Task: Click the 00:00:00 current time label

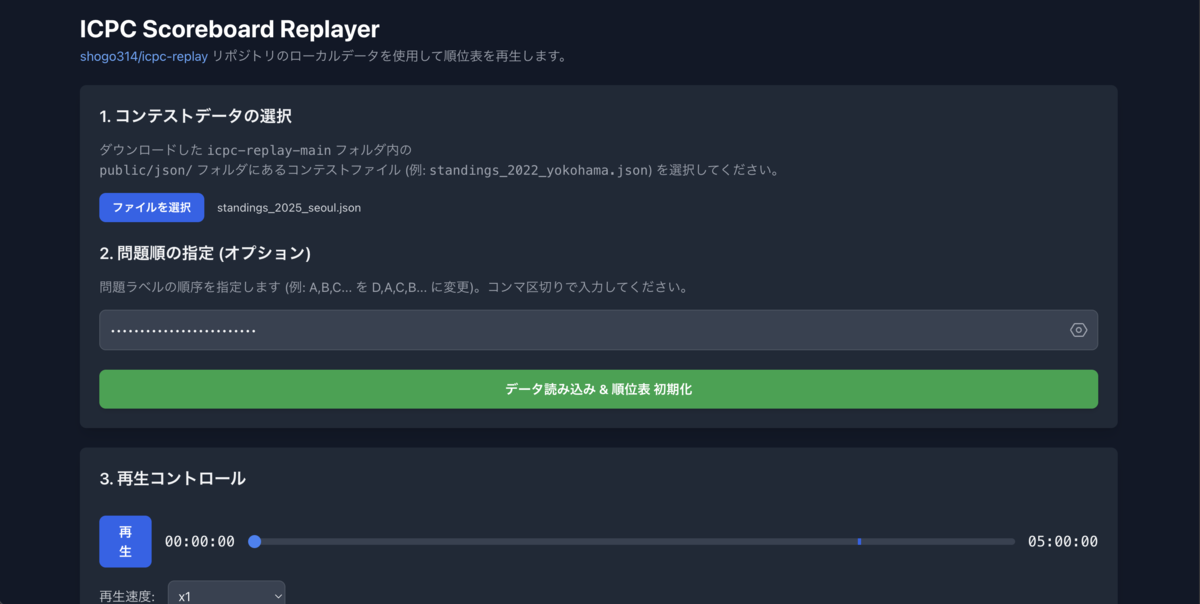Action: (x=200, y=541)
